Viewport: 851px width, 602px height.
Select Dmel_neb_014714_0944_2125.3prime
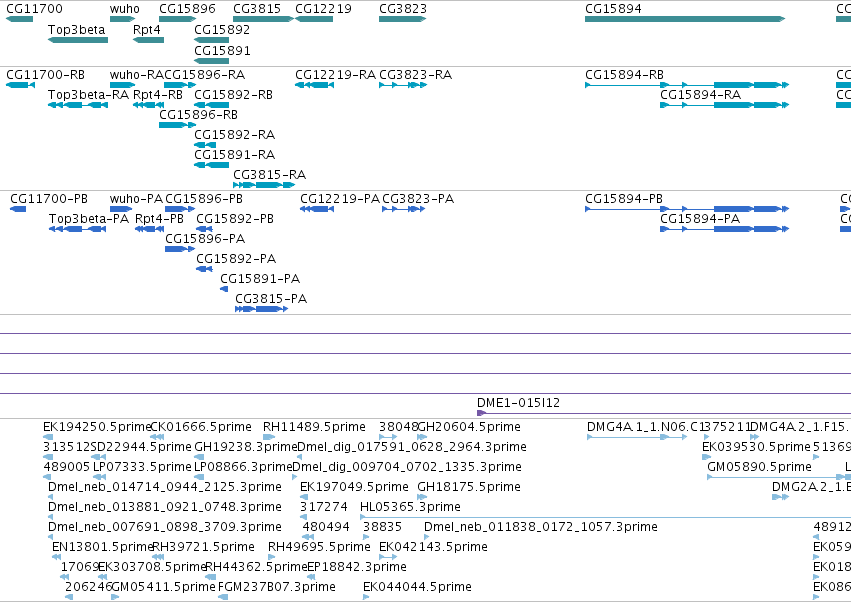(x=165, y=487)
